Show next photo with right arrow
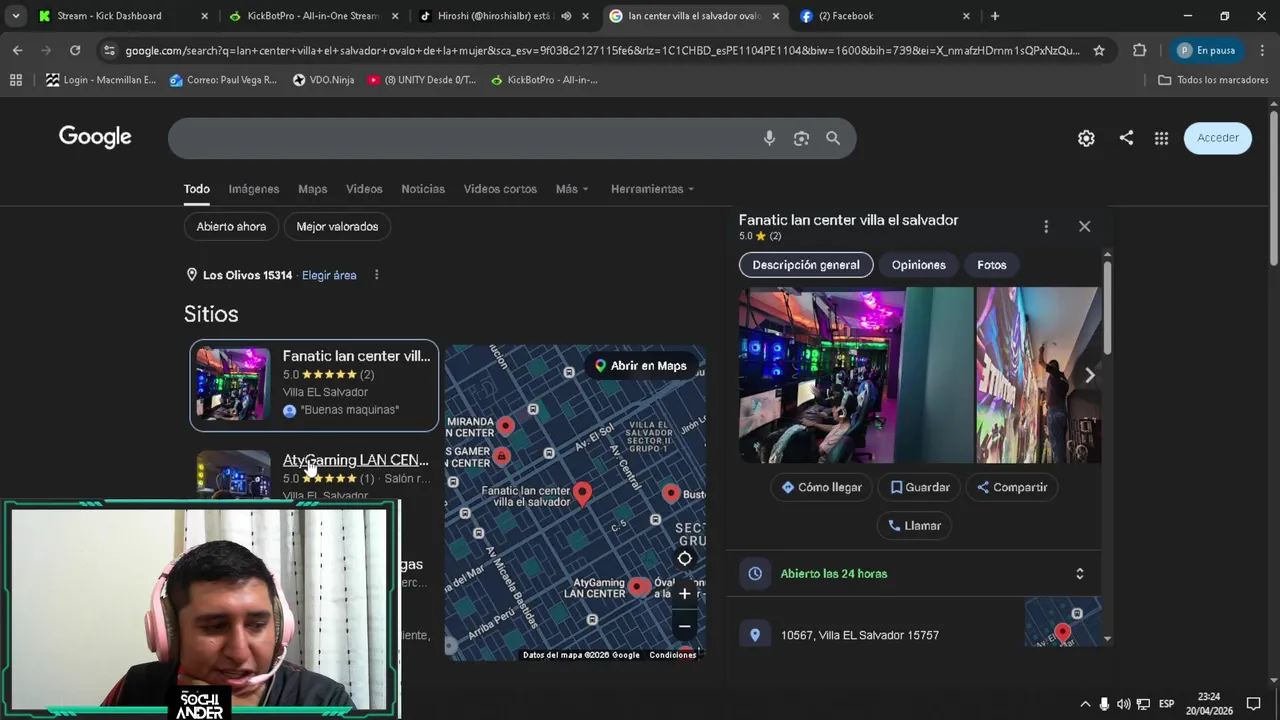The width and height of the screenshot is (1280, 720). tap(1090, 375)
